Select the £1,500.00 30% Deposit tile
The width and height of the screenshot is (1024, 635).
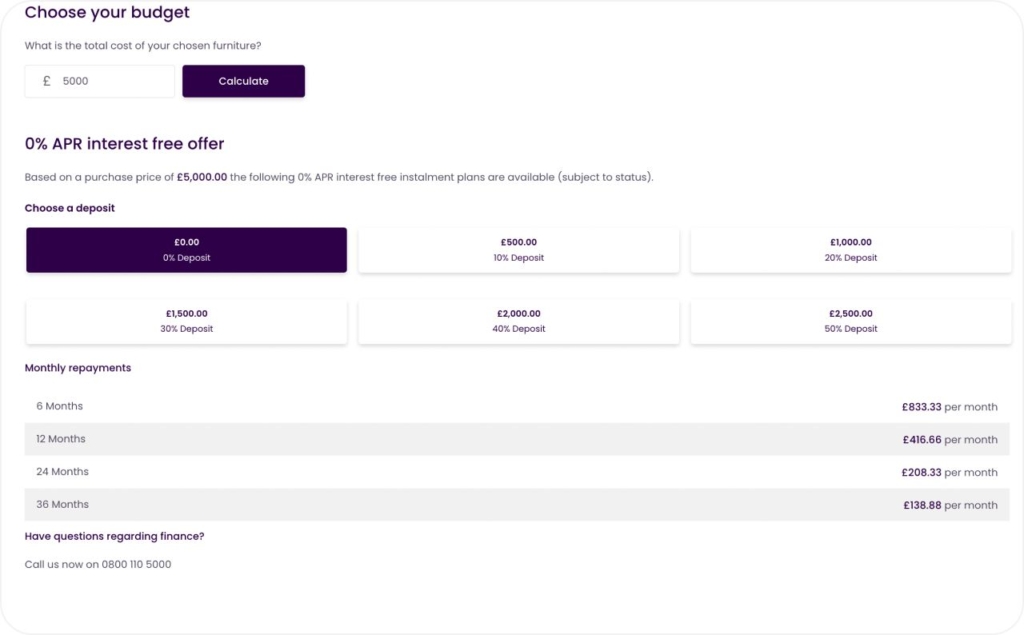[x=187, y=321]
